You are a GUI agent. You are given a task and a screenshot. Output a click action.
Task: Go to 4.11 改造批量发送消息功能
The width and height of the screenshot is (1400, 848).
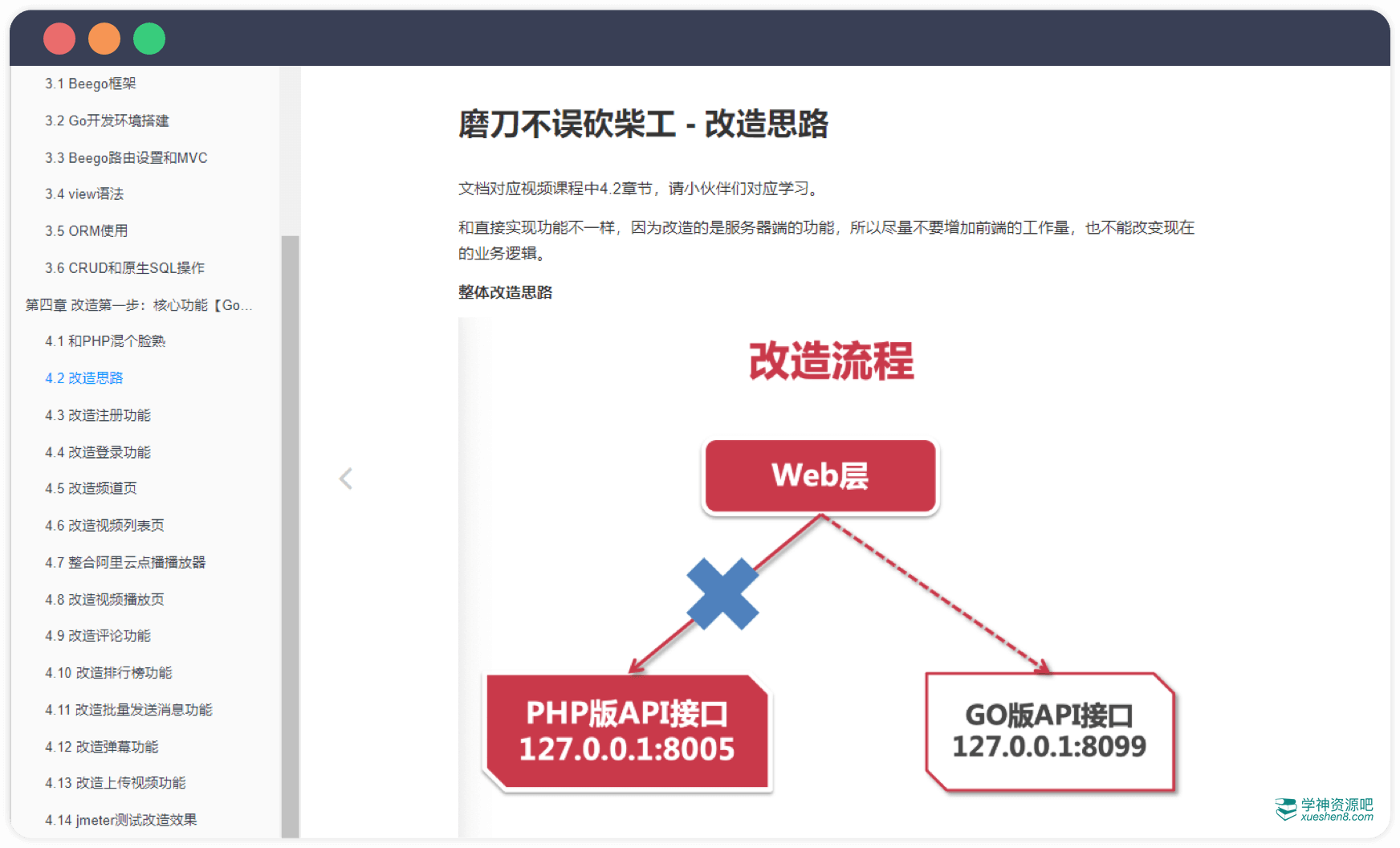tap(128, 710)
